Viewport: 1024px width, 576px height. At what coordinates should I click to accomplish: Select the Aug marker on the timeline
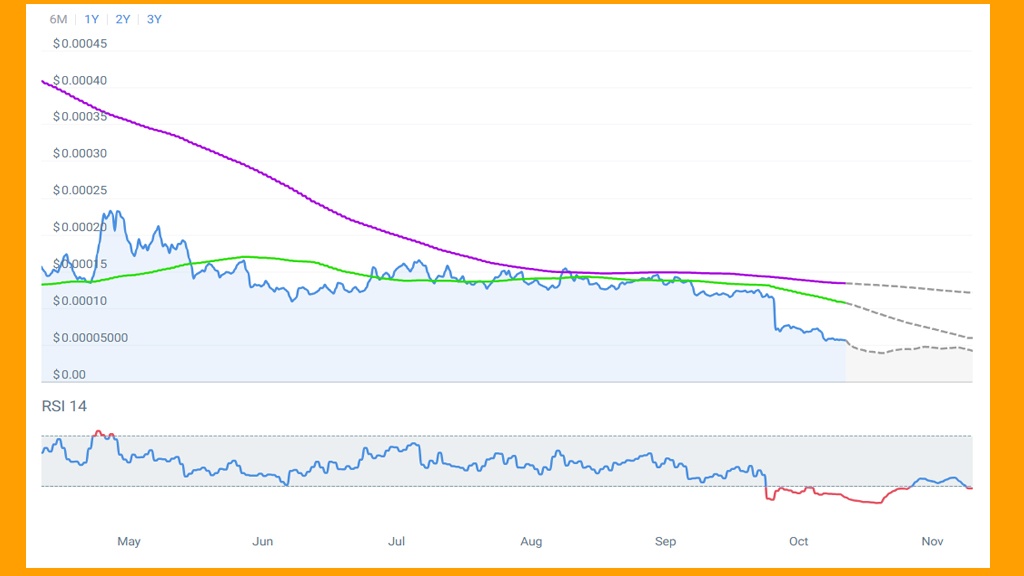(531, 542)
